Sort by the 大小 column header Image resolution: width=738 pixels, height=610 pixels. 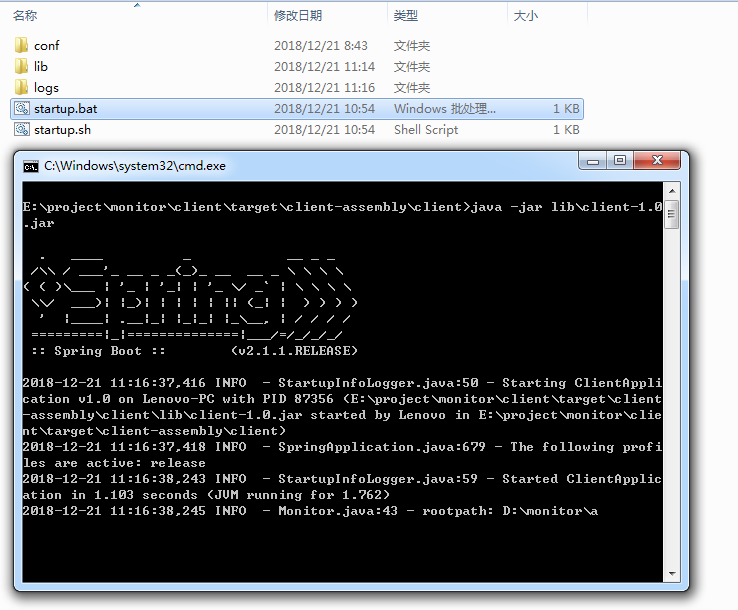pos(526,16)
